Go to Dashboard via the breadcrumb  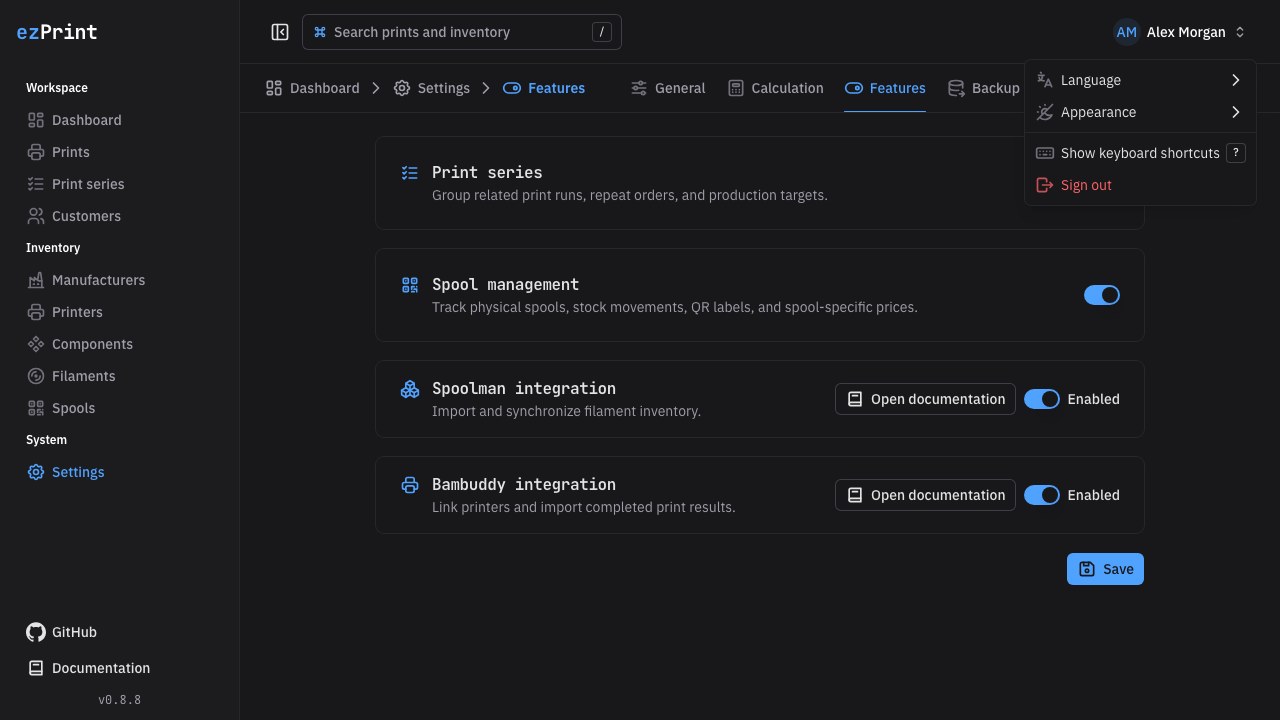pos(313,88)
